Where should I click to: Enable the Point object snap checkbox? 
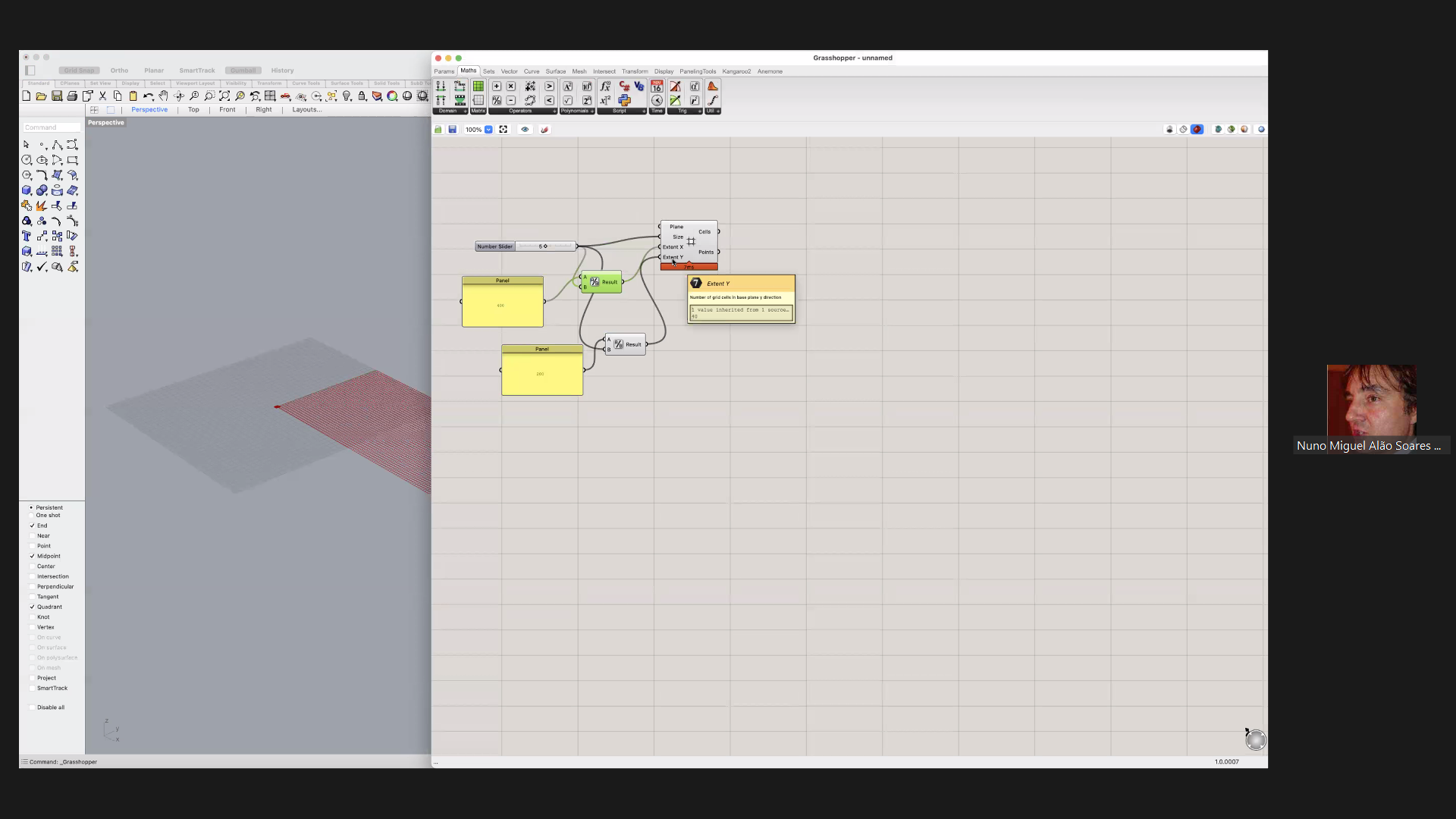coord(32,546)
